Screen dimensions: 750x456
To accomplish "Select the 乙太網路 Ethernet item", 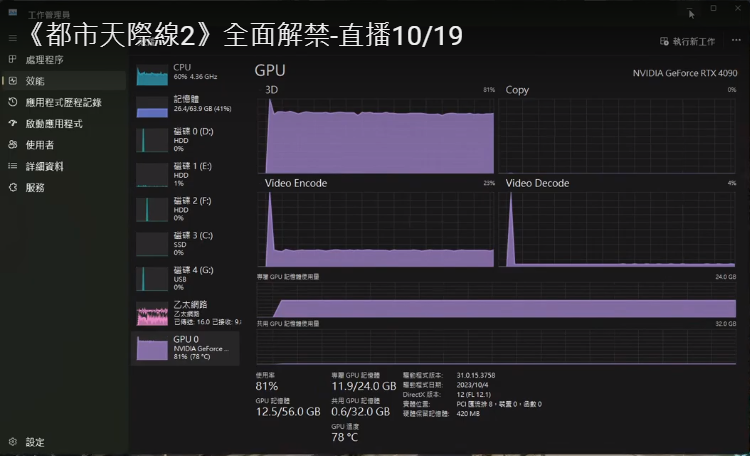I will pyautogui.click(x=185, y=313).
